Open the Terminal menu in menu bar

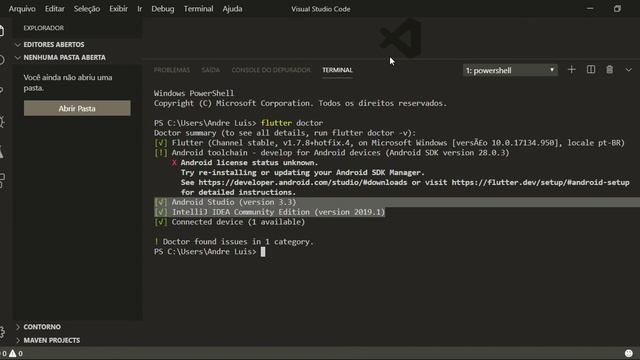point(198,9)
